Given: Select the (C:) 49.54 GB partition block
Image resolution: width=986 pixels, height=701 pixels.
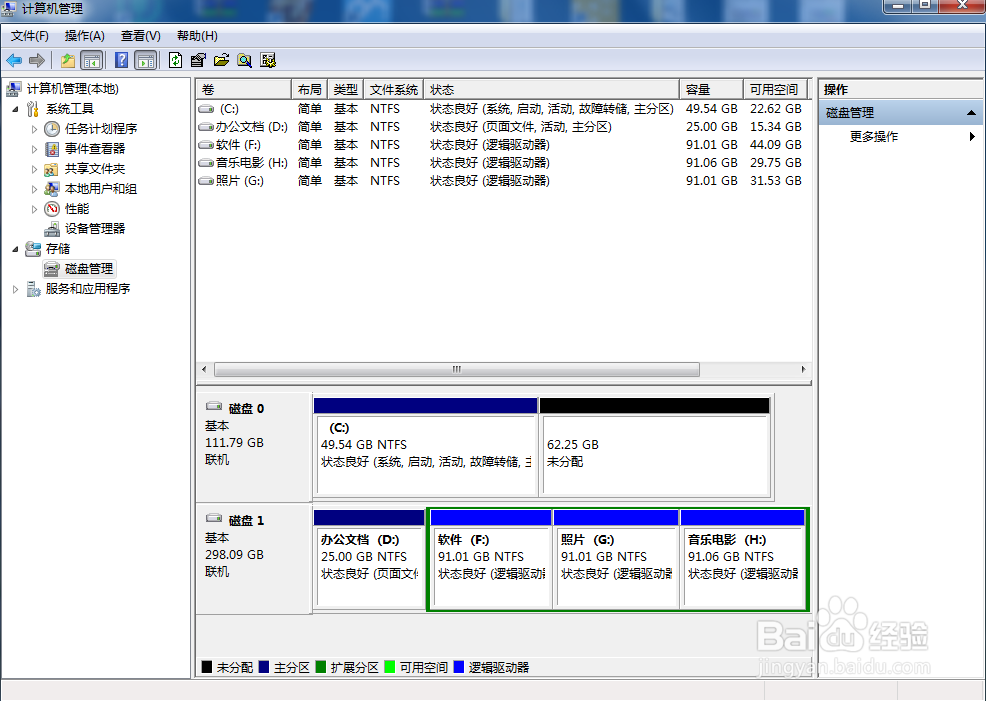Looking at the screenshot, I should (426, 447).
